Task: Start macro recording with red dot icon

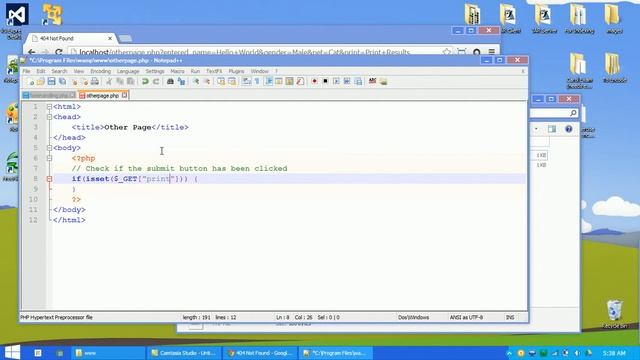Action: pos(314,82)
